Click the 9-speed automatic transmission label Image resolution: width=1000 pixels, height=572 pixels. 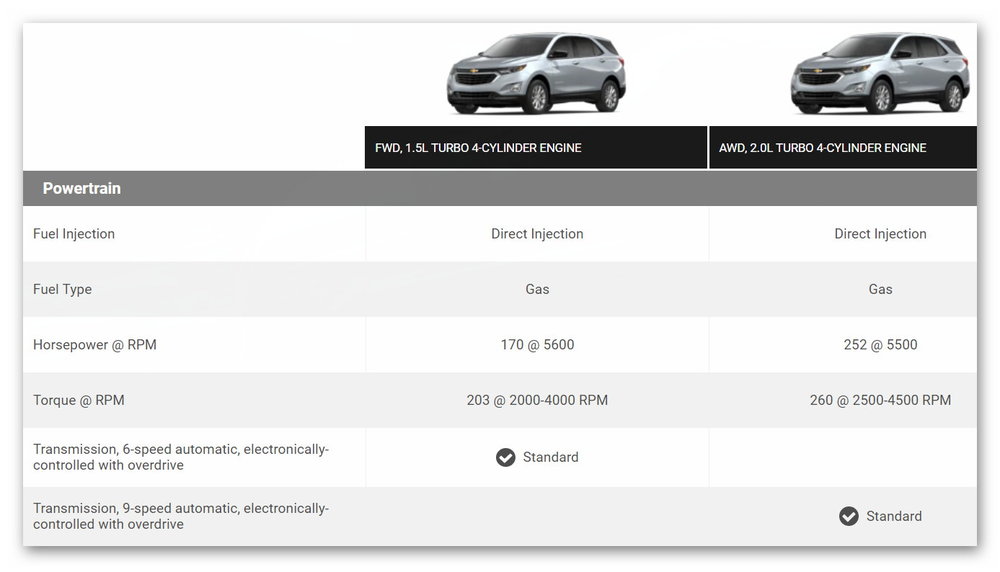coord(181,516)
